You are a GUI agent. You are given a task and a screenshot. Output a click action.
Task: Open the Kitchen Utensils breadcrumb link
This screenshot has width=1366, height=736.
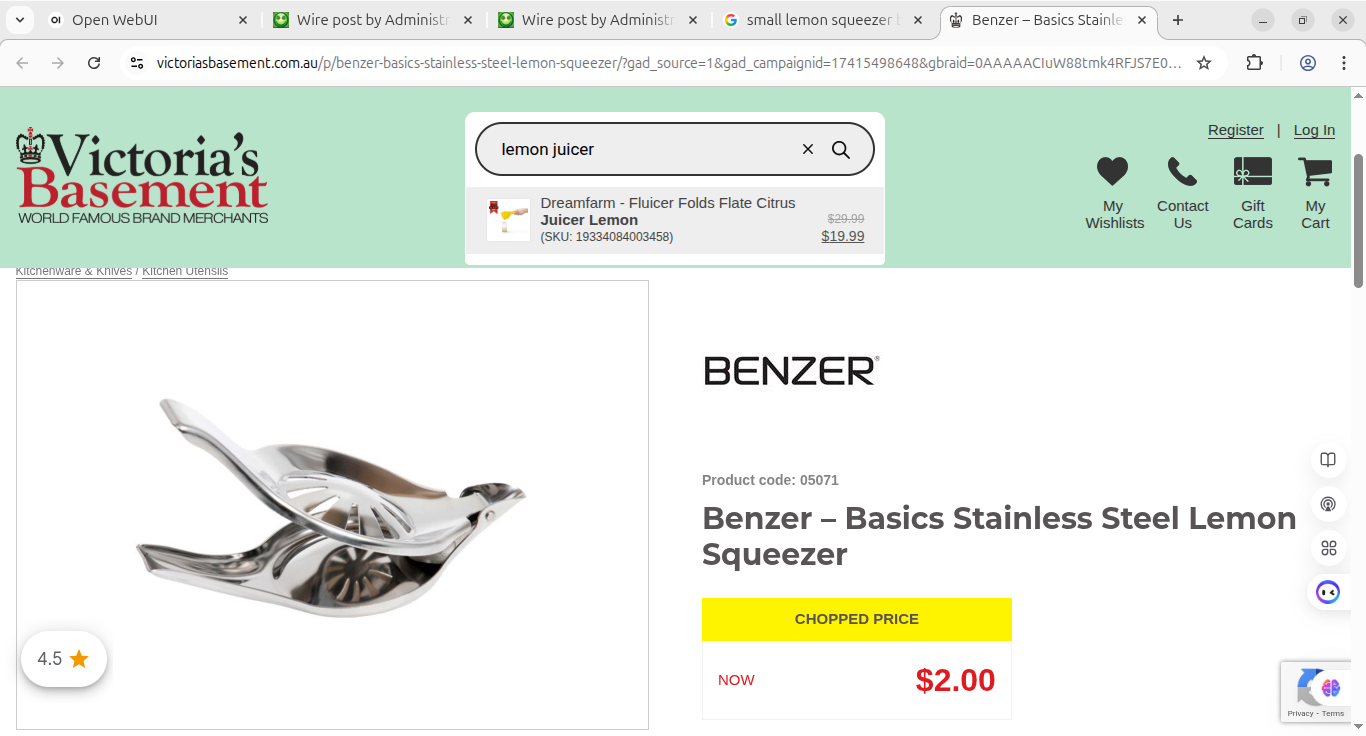(185, 271)
